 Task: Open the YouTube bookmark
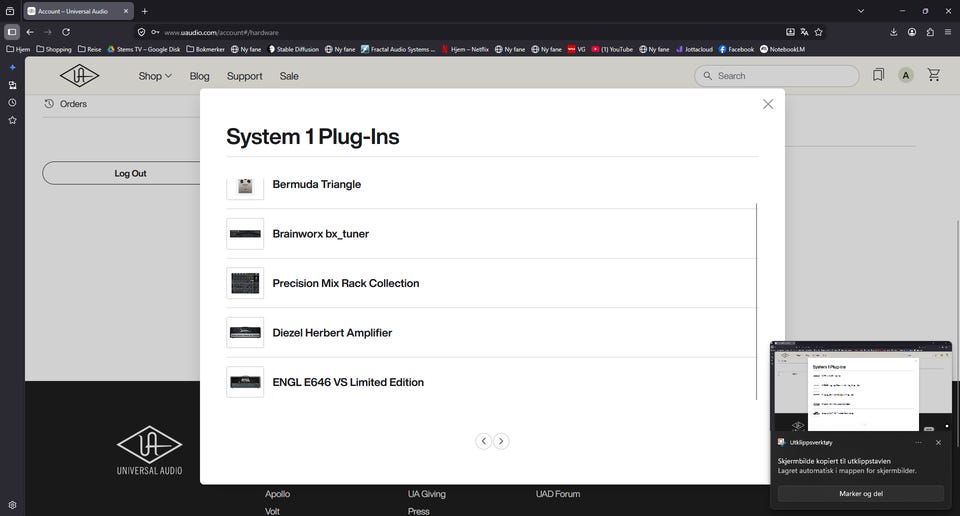pyautogui.click(x=612, y=49)
